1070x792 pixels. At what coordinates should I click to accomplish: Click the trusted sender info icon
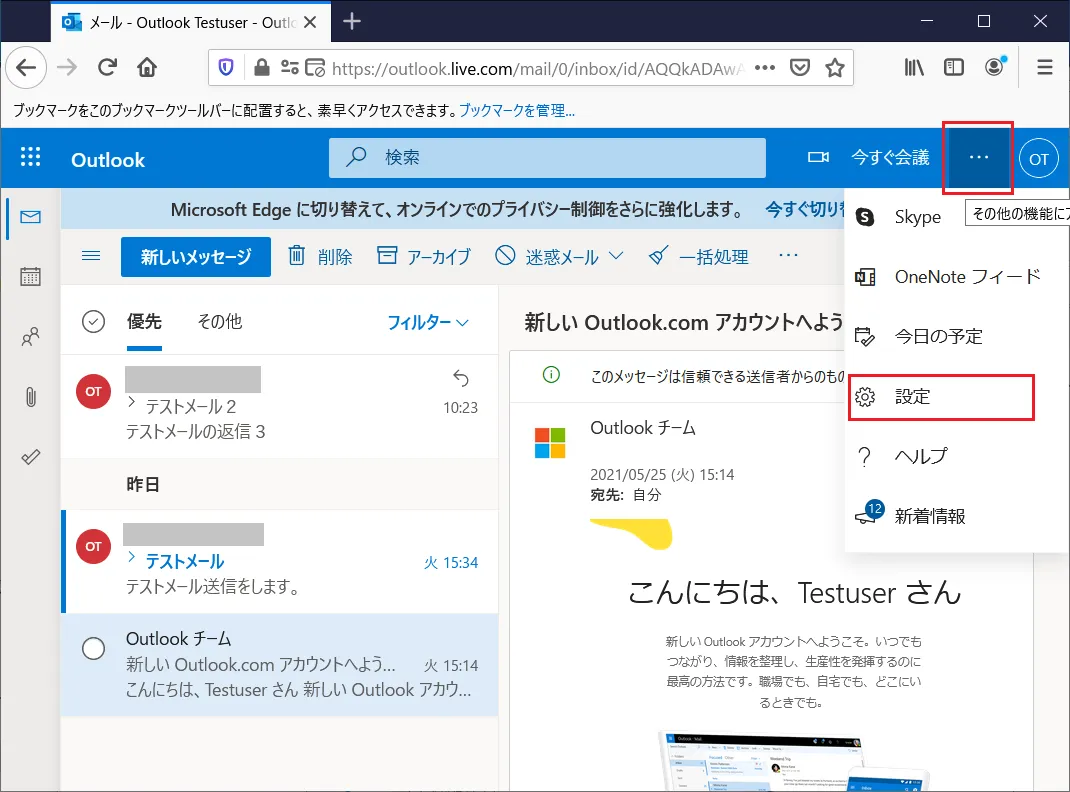[x=551, y=375]
